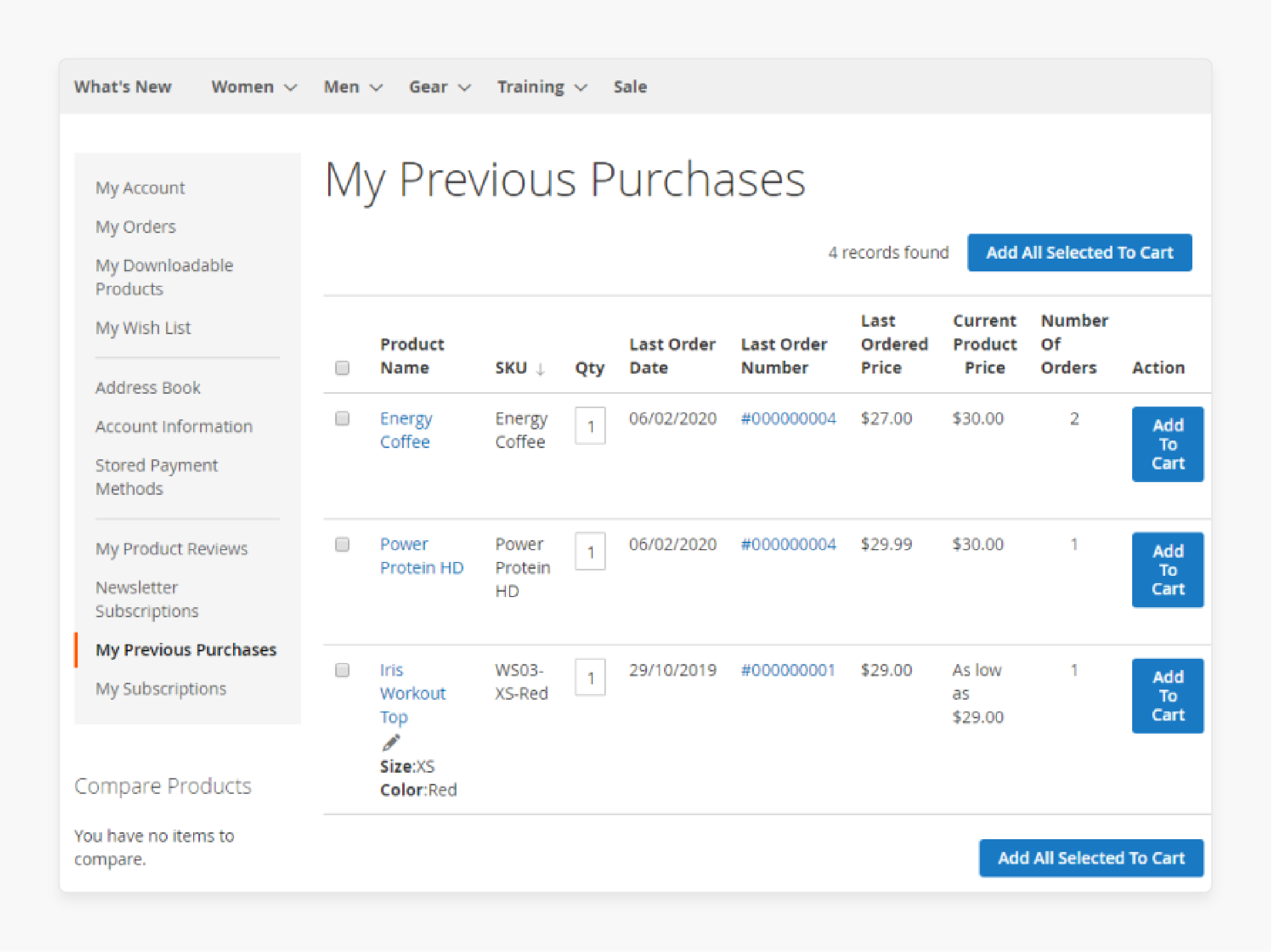This screenshot has width=1271, height=952.
Task: Open the Iris Workout Top product link
Action: click(x=412, y=693)
